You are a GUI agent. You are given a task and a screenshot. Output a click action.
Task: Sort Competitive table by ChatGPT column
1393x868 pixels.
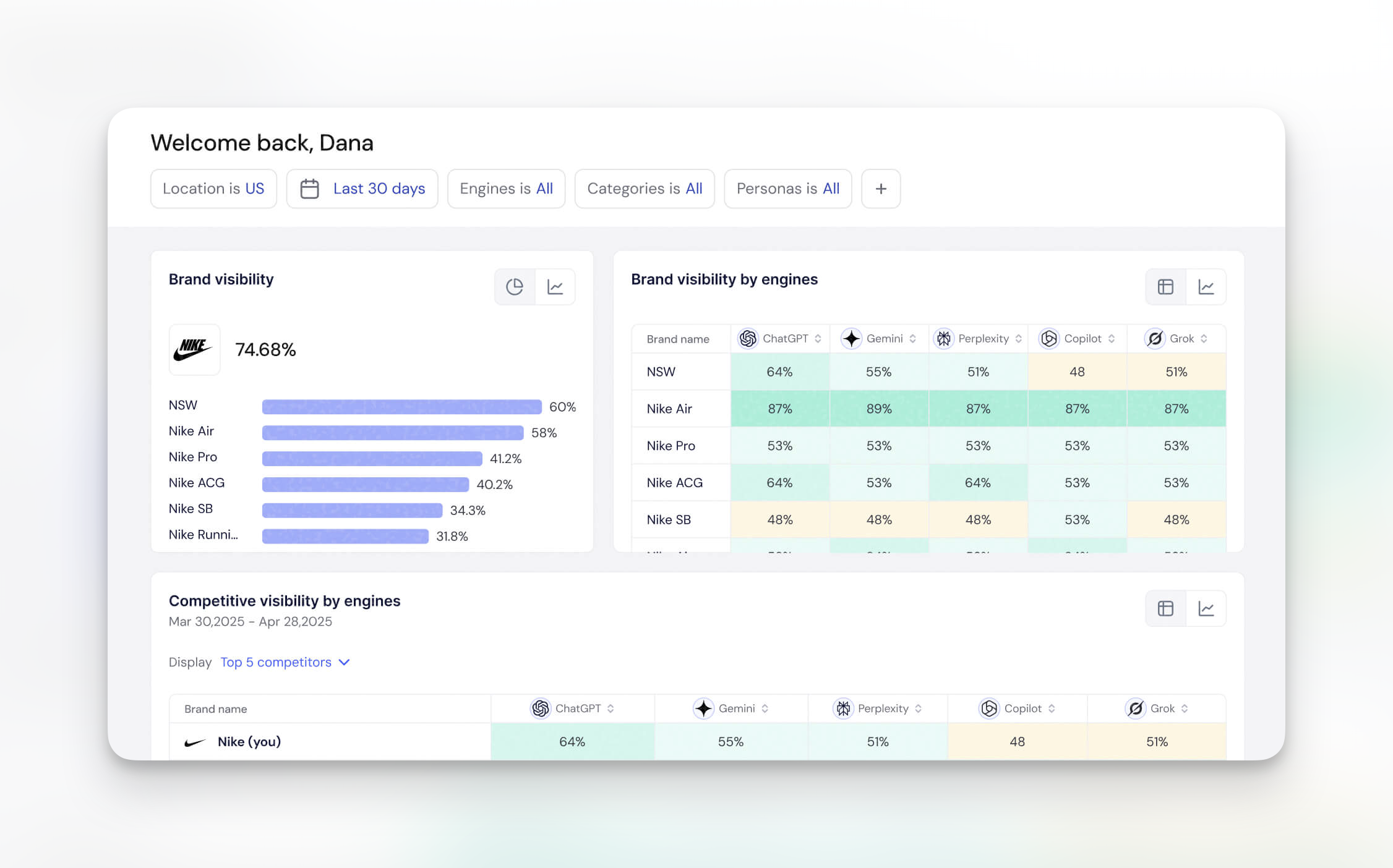[x=611, y=708]
